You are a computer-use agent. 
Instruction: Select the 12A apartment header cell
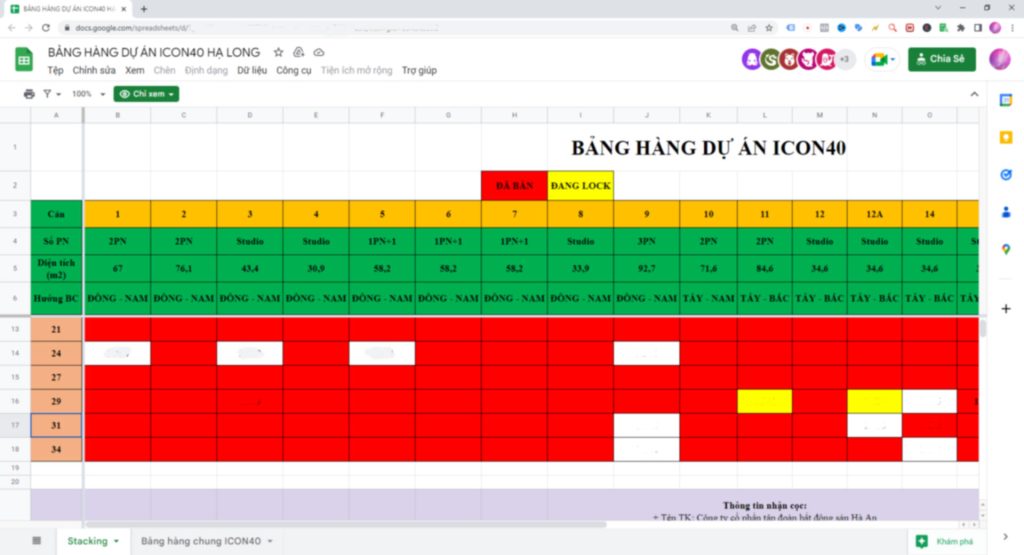click(x=874, y=214)
